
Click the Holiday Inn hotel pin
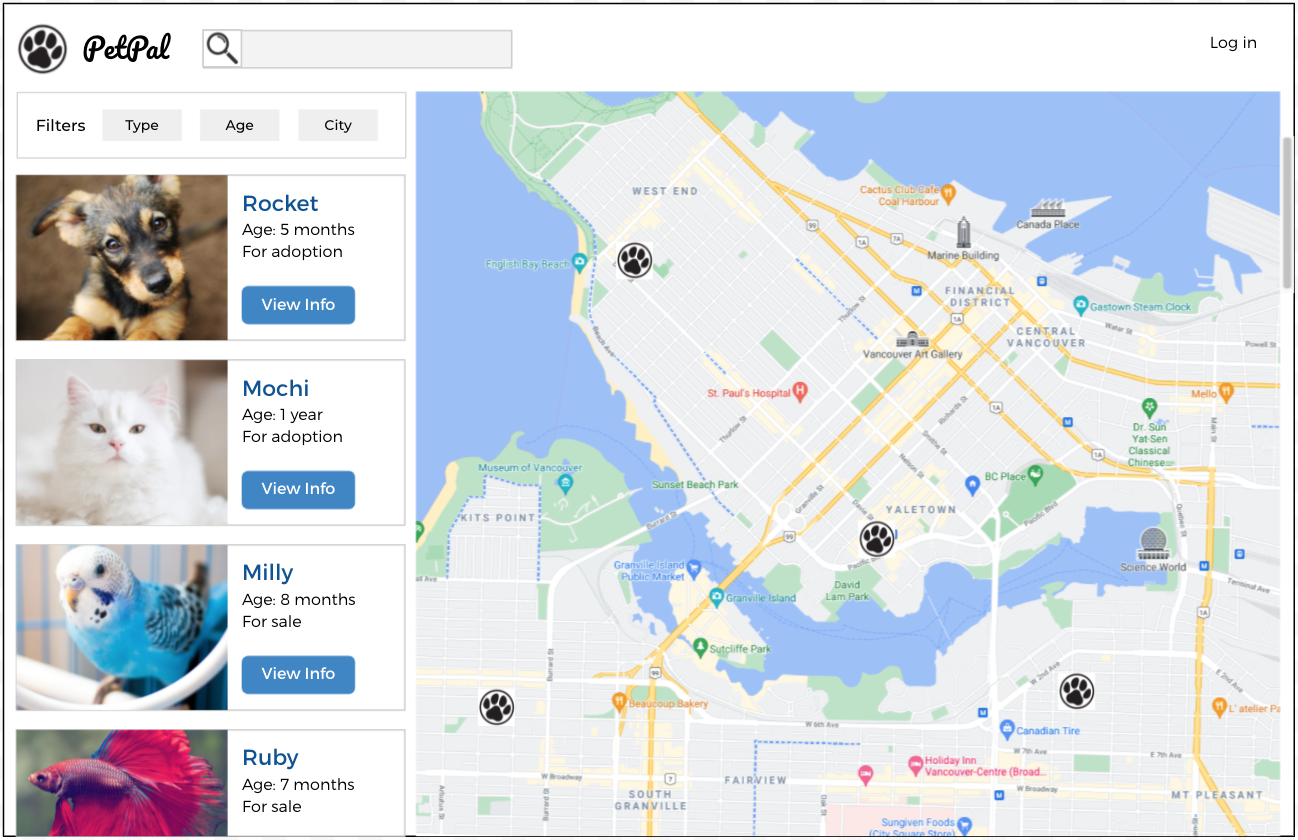[915, 765]
